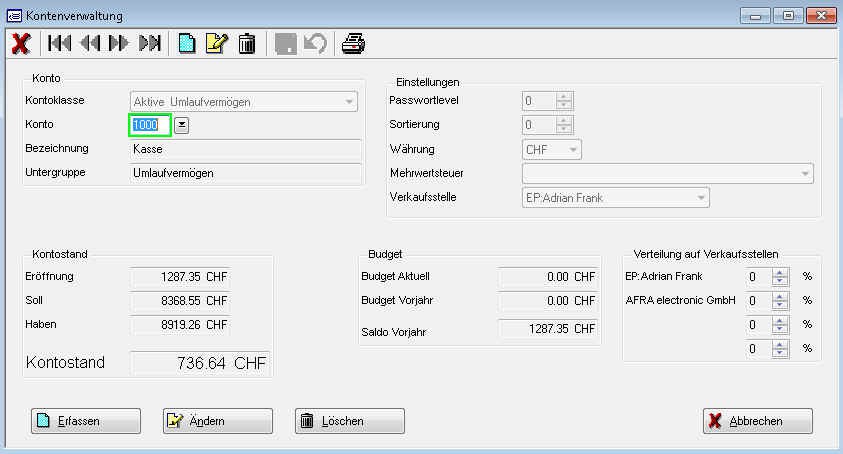Open the Verkaufsstelle dropdown
This screenshot has width=843, height=454.
(701, 198)
